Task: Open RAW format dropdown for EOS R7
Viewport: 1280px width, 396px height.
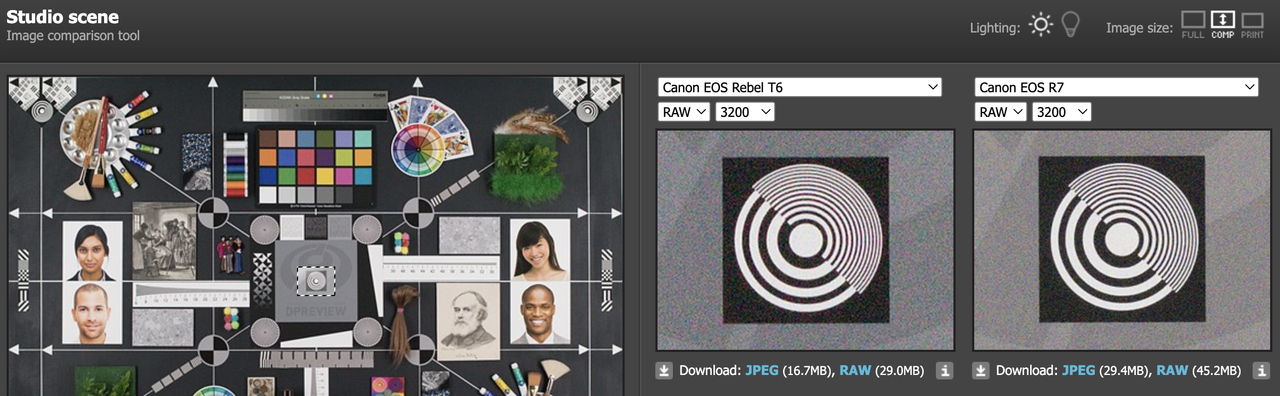Action: [x=1001, y=112]
